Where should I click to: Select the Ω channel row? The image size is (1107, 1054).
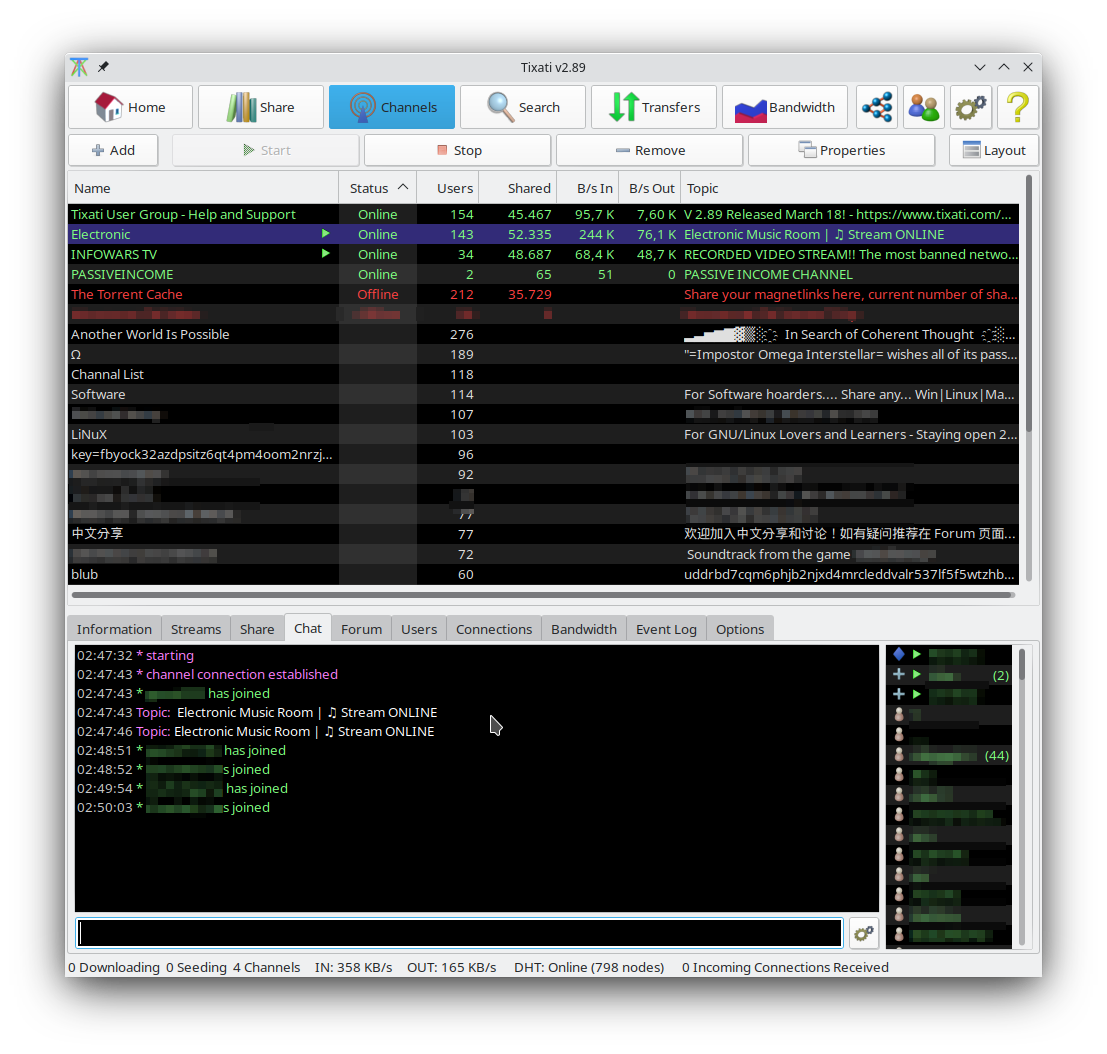(544, 354)
